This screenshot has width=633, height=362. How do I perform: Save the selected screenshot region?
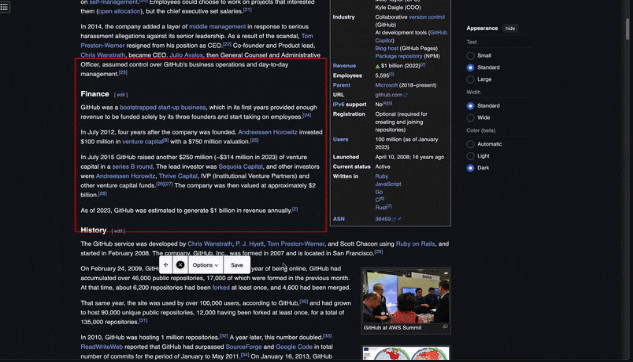click(x=237, y=265)
